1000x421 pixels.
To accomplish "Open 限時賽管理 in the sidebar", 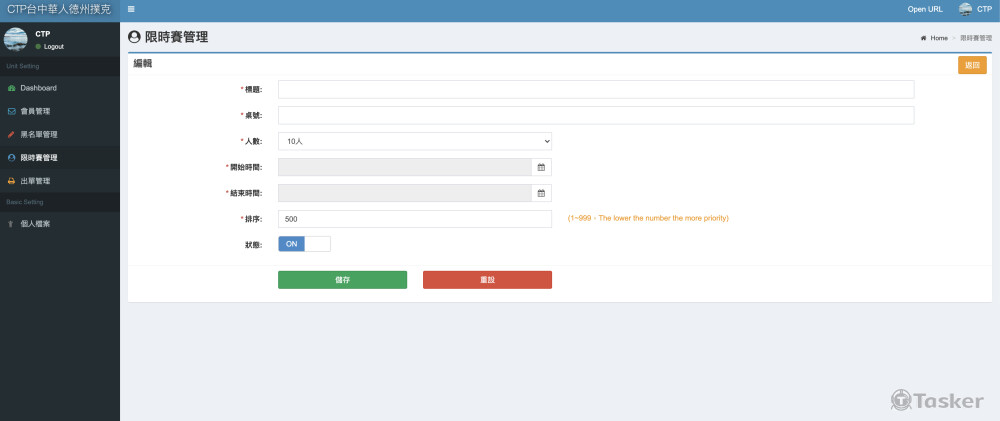I will coord(39,158).
